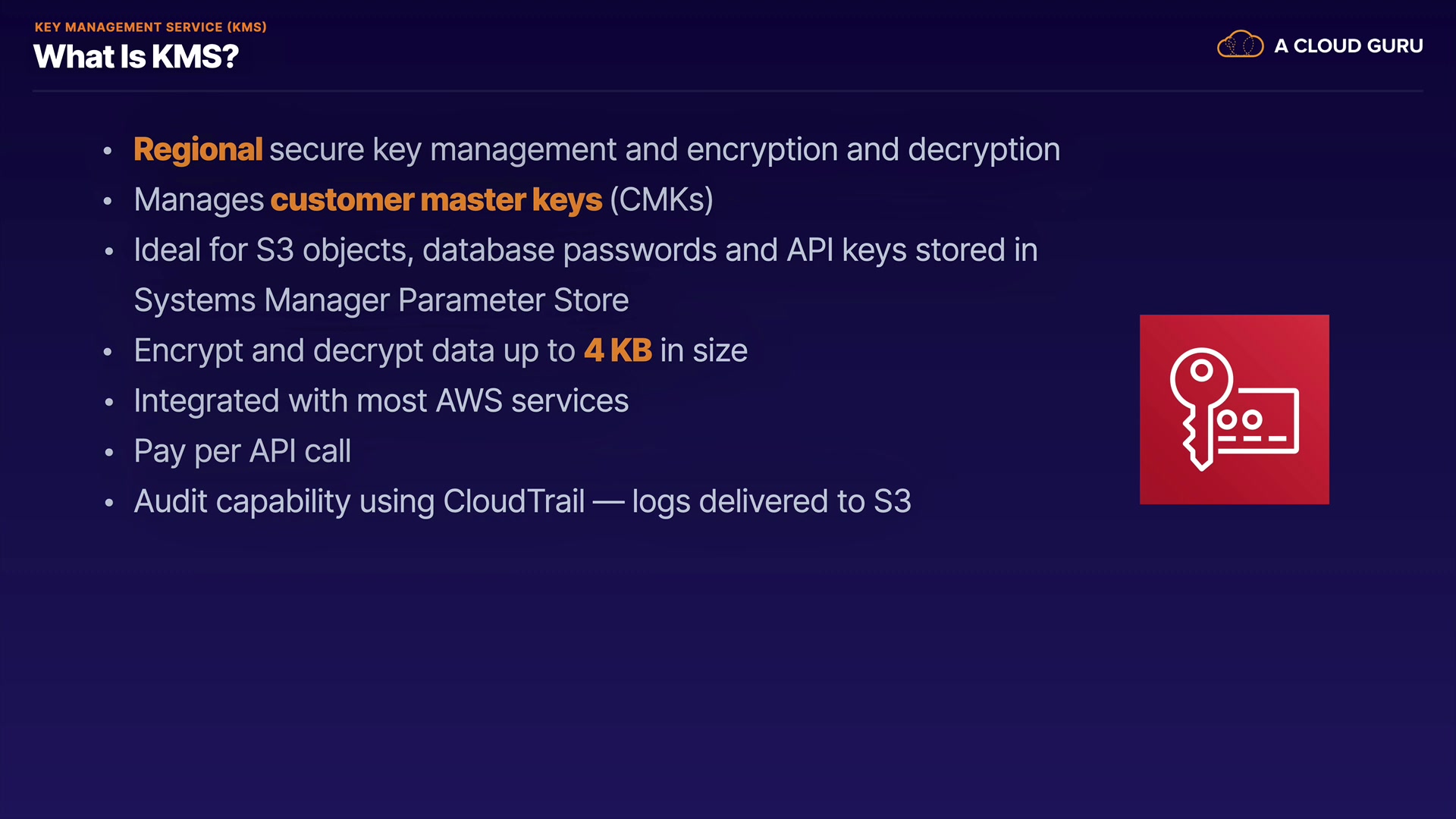The image size is (1456, 819).
Task: Click the A Cloud Guru cloud logo
Action: coord(1240,45)
